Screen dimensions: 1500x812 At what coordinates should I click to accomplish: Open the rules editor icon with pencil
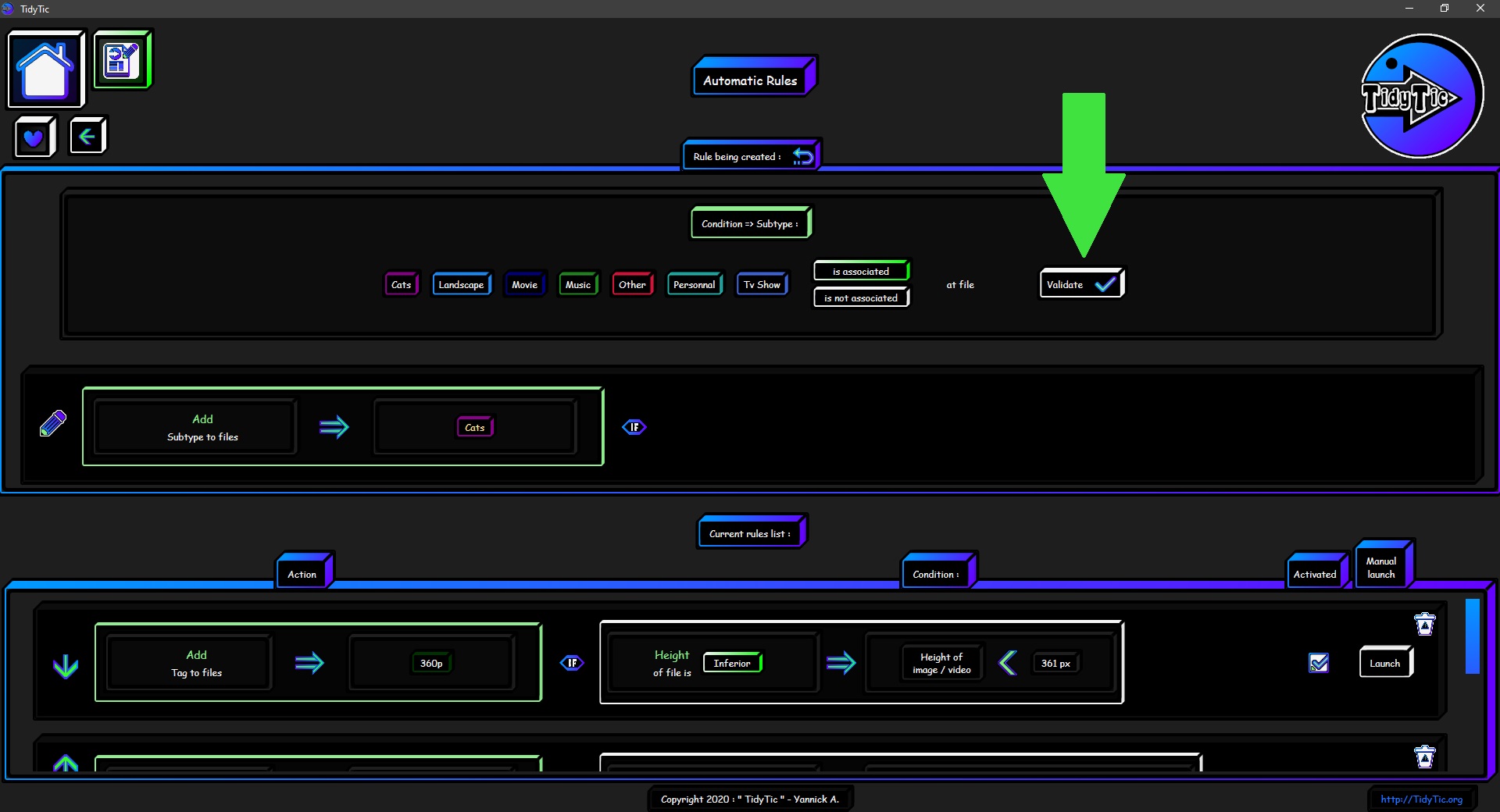click(x=122, y=59)
